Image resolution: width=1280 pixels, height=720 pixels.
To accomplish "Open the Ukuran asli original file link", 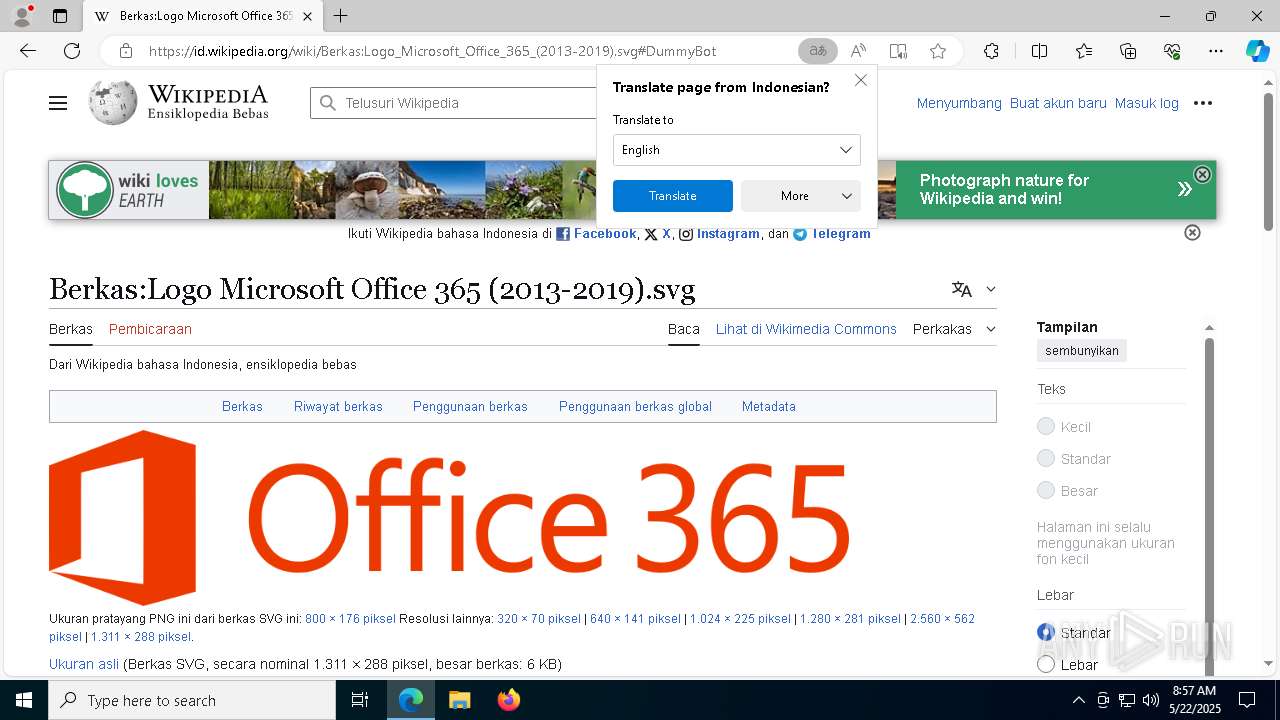I will coord(84,664).
